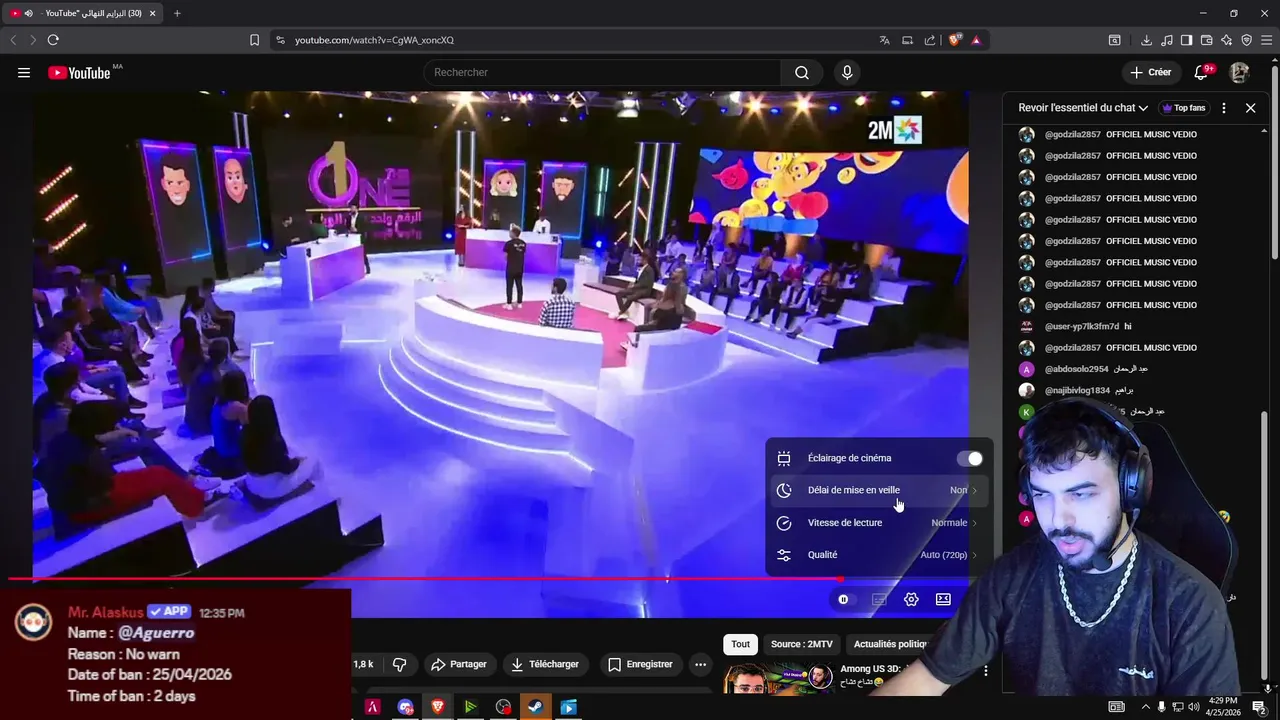
Task: Toggle the browser sidebar panel
Action: tap(1186, 40)
